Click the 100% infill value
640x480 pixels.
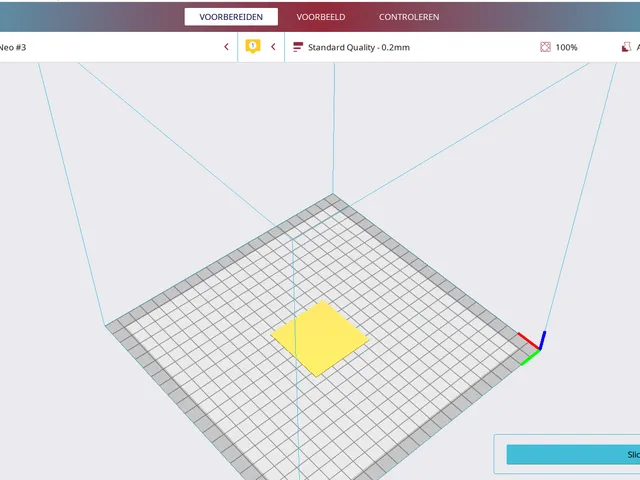(566, 47)
